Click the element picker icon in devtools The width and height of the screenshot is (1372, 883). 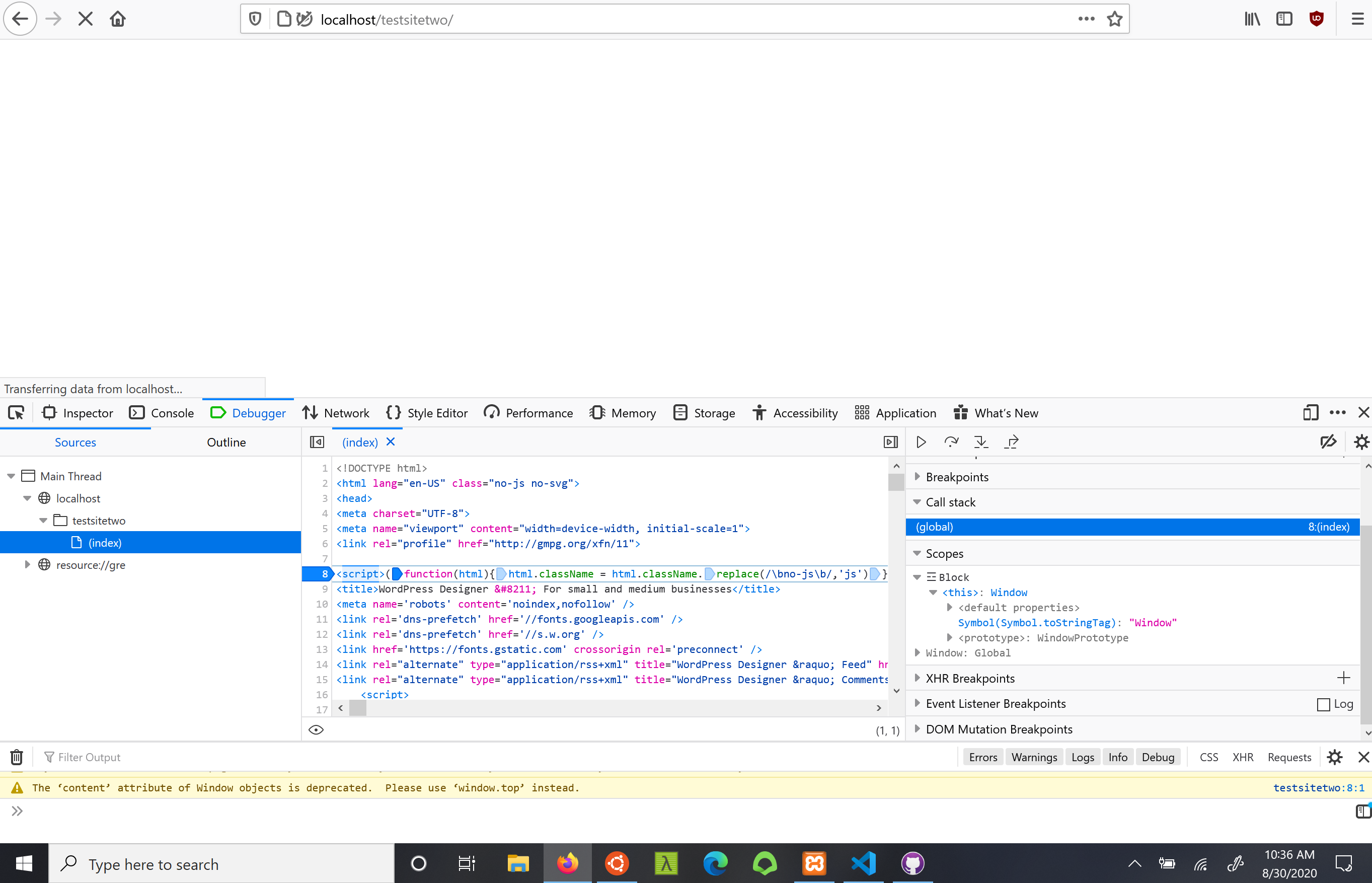tap(16, 413)
